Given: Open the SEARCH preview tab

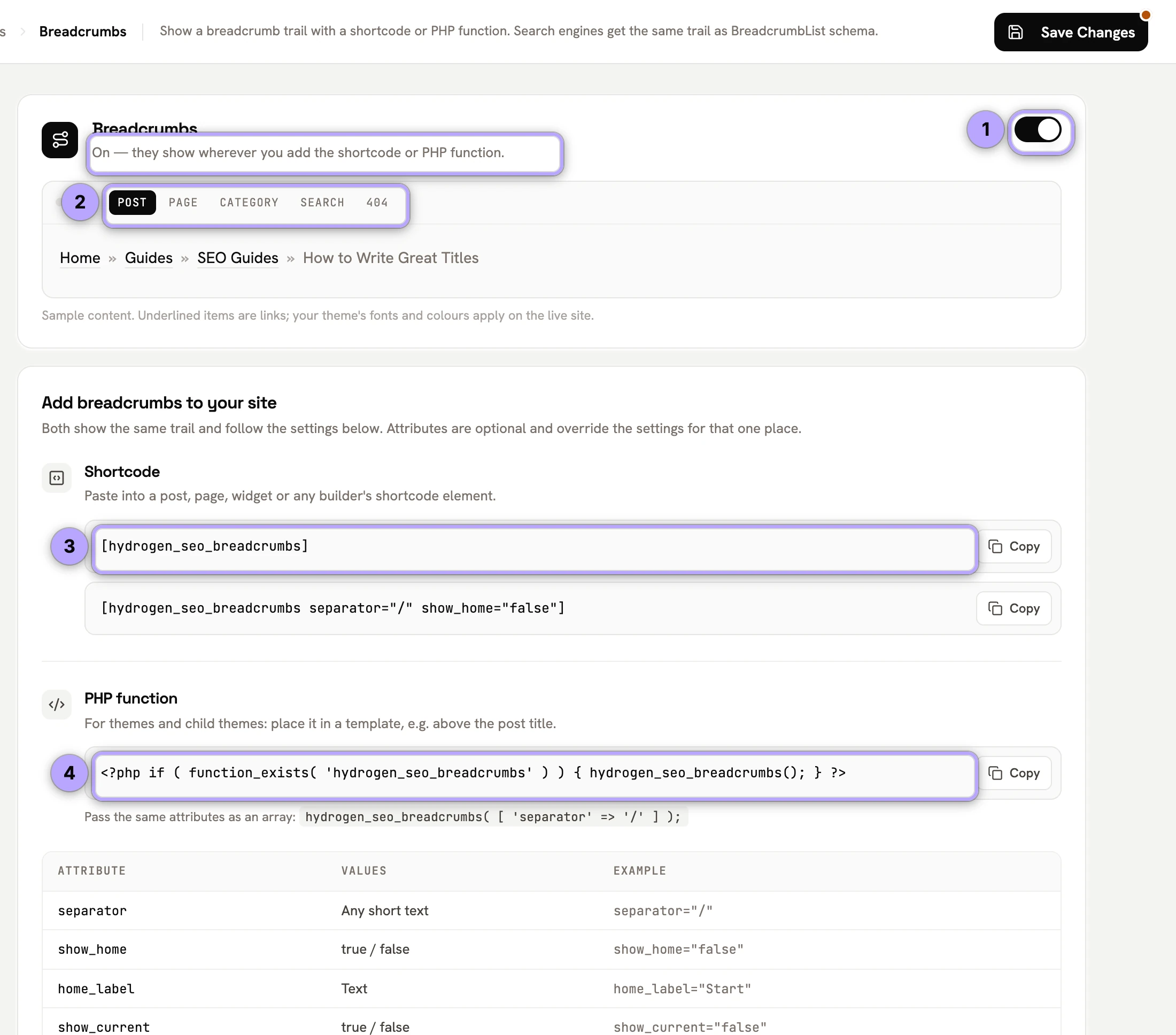Looking at the screenshot, I should pos(322,203).
